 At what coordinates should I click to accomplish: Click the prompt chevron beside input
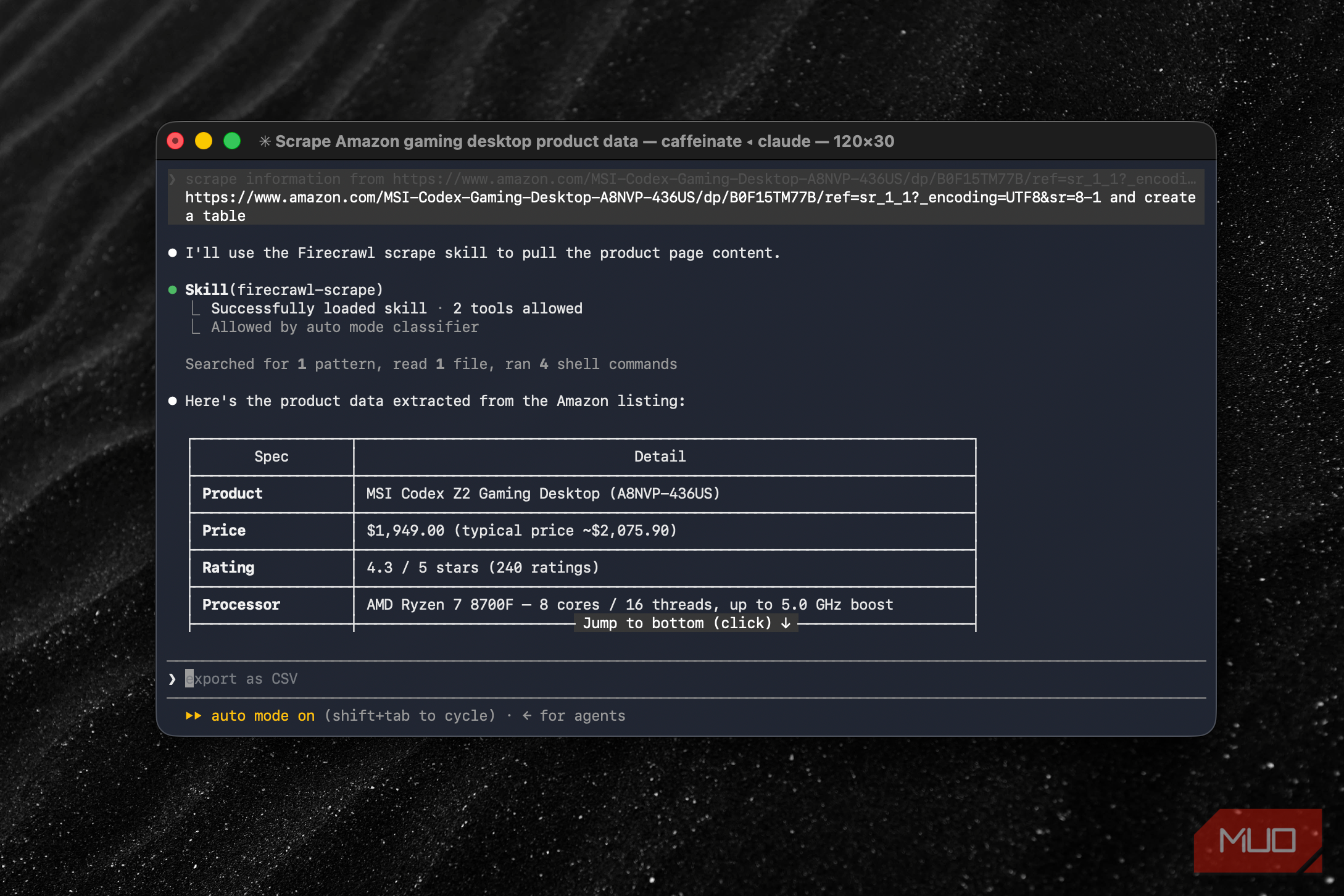172,679
